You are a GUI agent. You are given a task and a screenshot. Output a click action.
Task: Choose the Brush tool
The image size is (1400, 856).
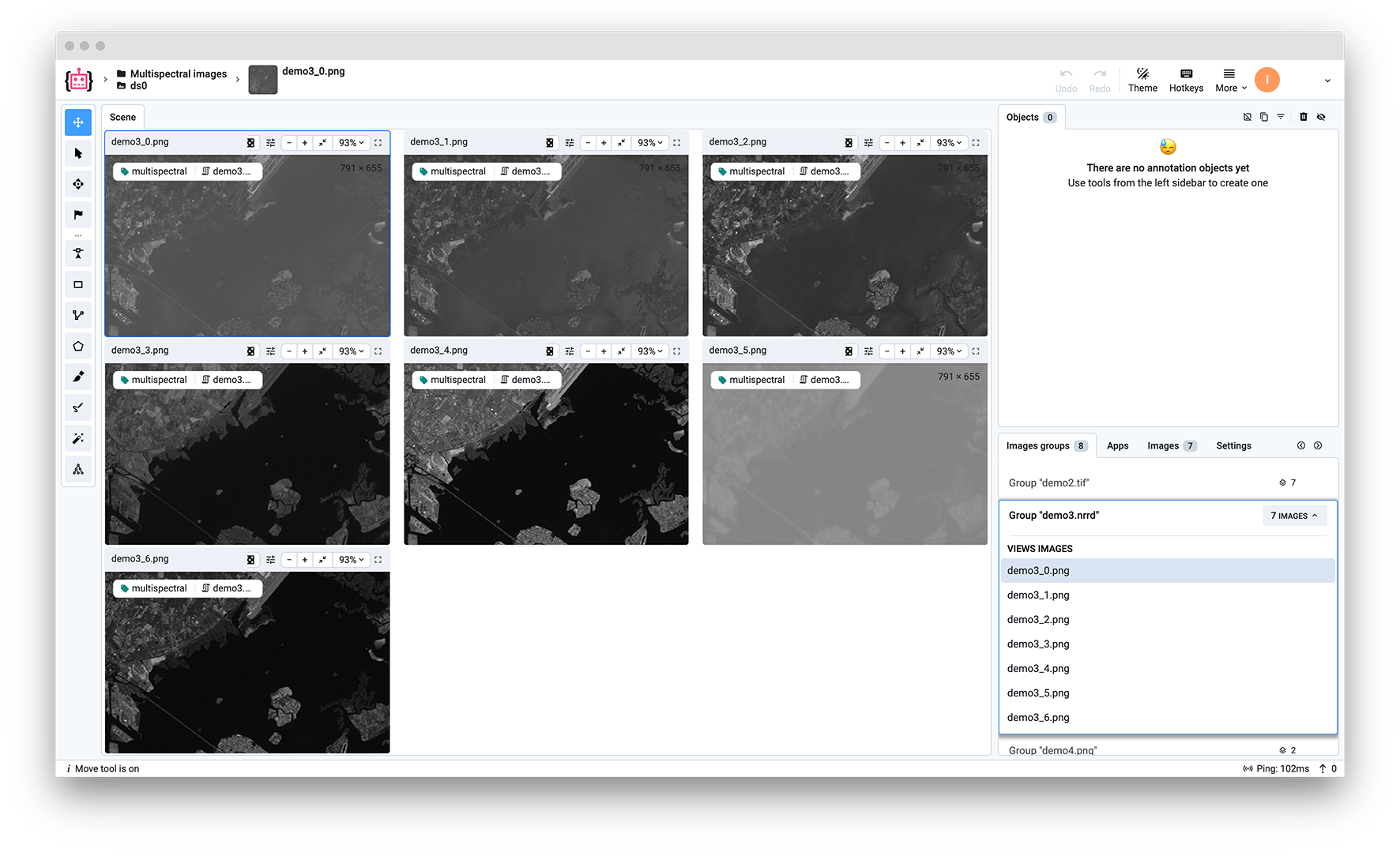[x=78, y=377]
